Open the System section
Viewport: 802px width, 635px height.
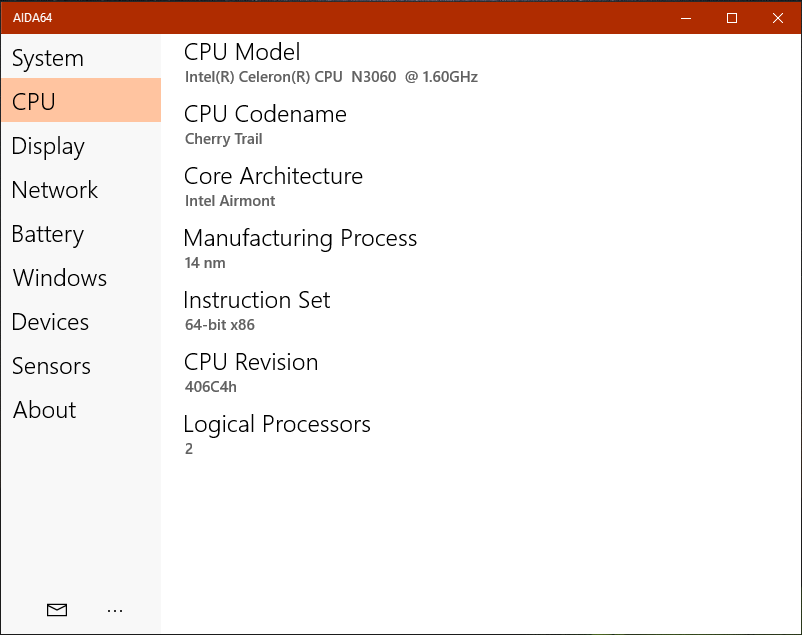pos(81,58)
